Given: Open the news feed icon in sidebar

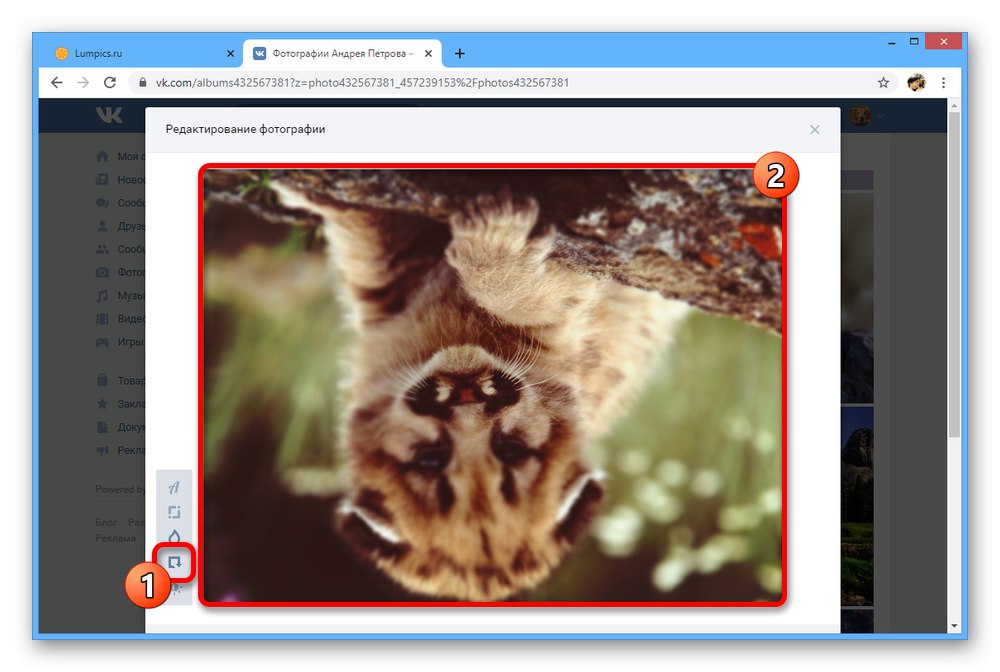Looking at the screenshot, I should [102, 180].
